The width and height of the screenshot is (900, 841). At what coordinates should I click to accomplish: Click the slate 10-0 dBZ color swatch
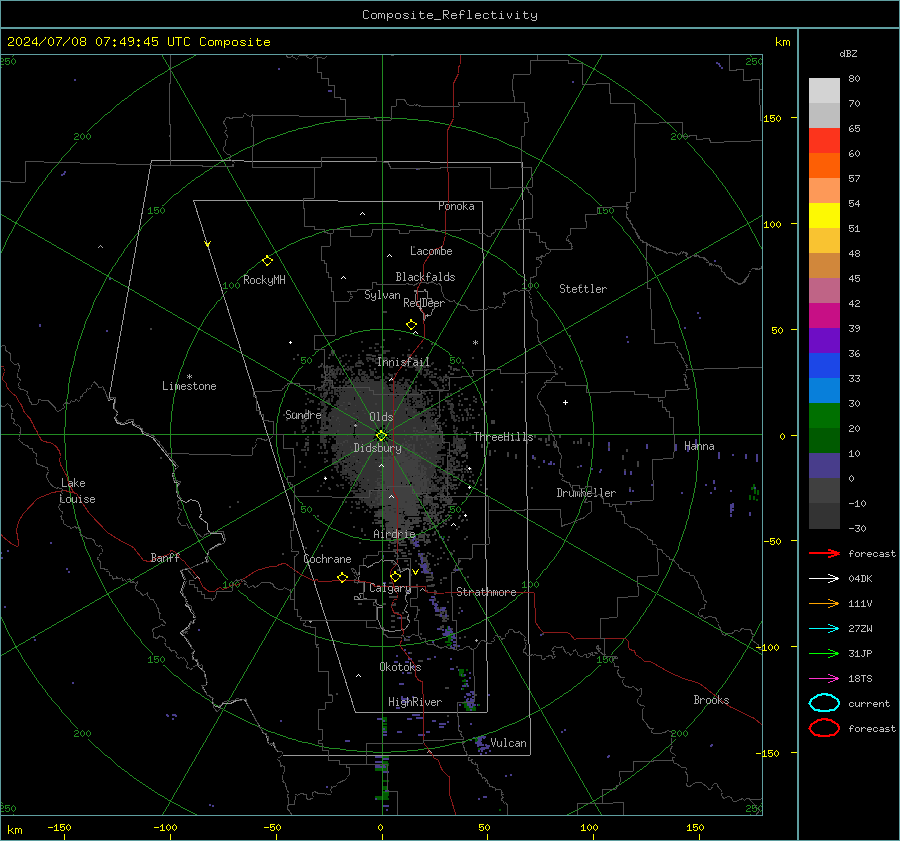[x=824, y=466]
